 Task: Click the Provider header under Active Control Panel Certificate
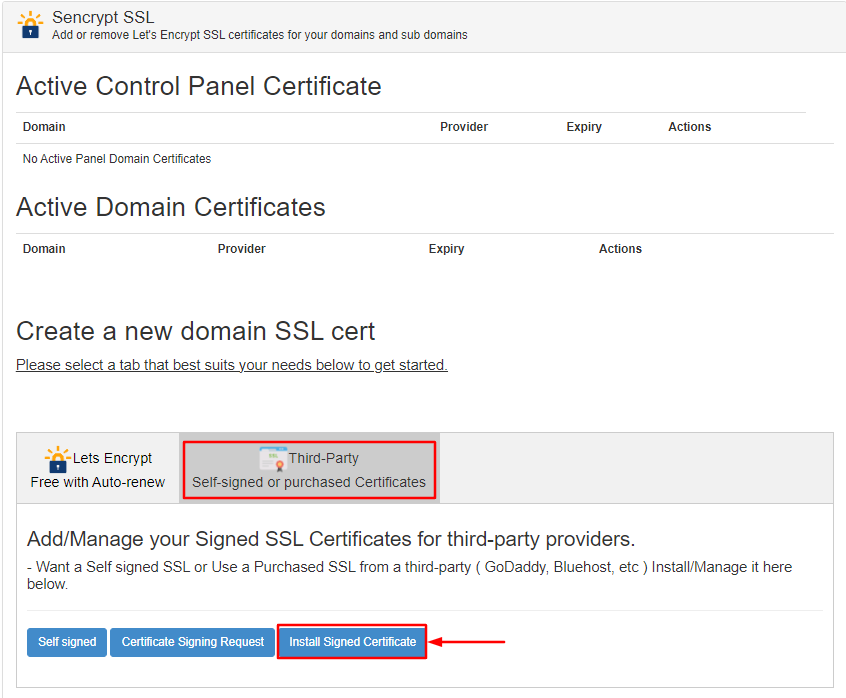(x=464, y=127)
